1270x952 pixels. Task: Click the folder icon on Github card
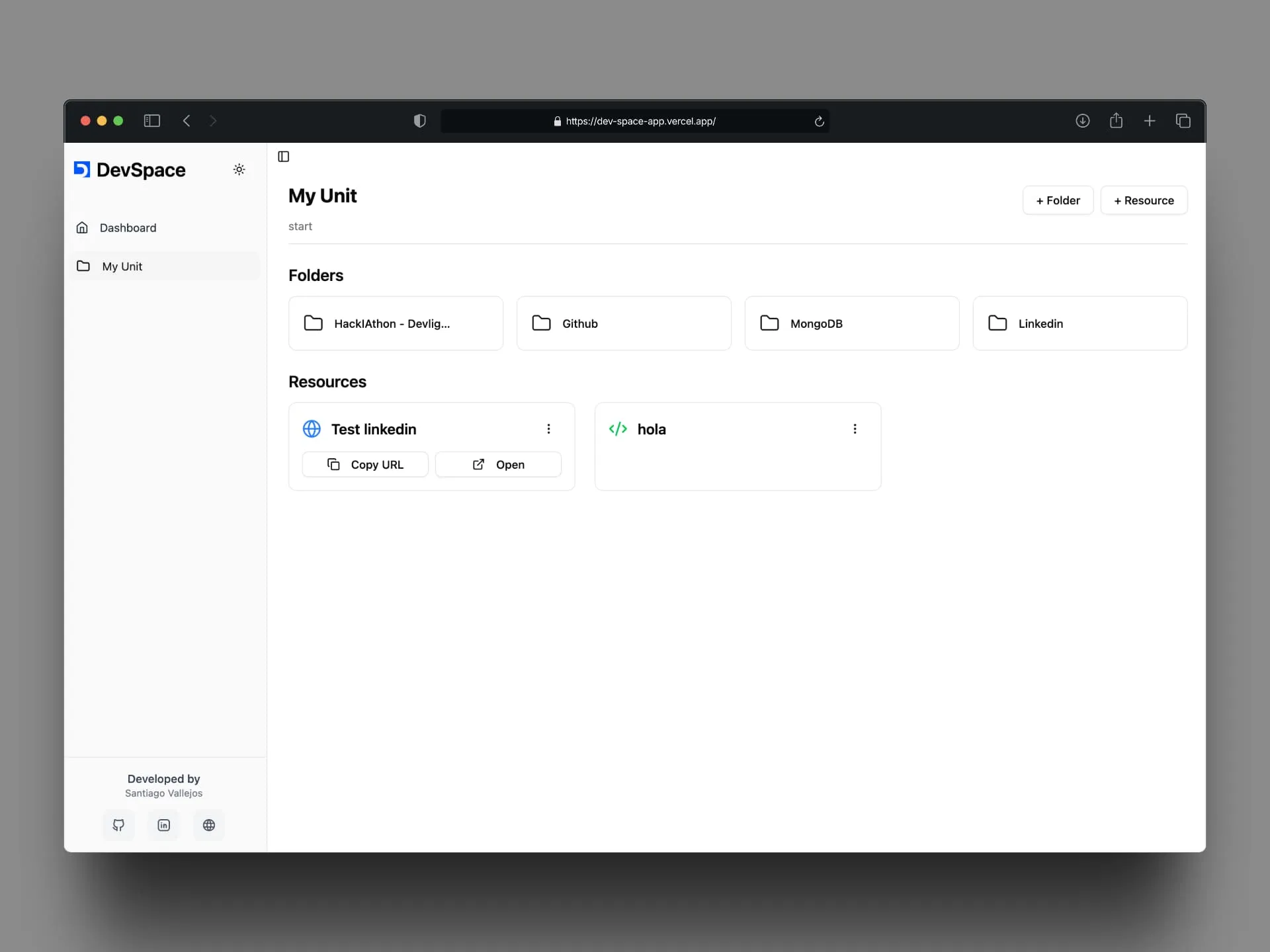(542, 323)
